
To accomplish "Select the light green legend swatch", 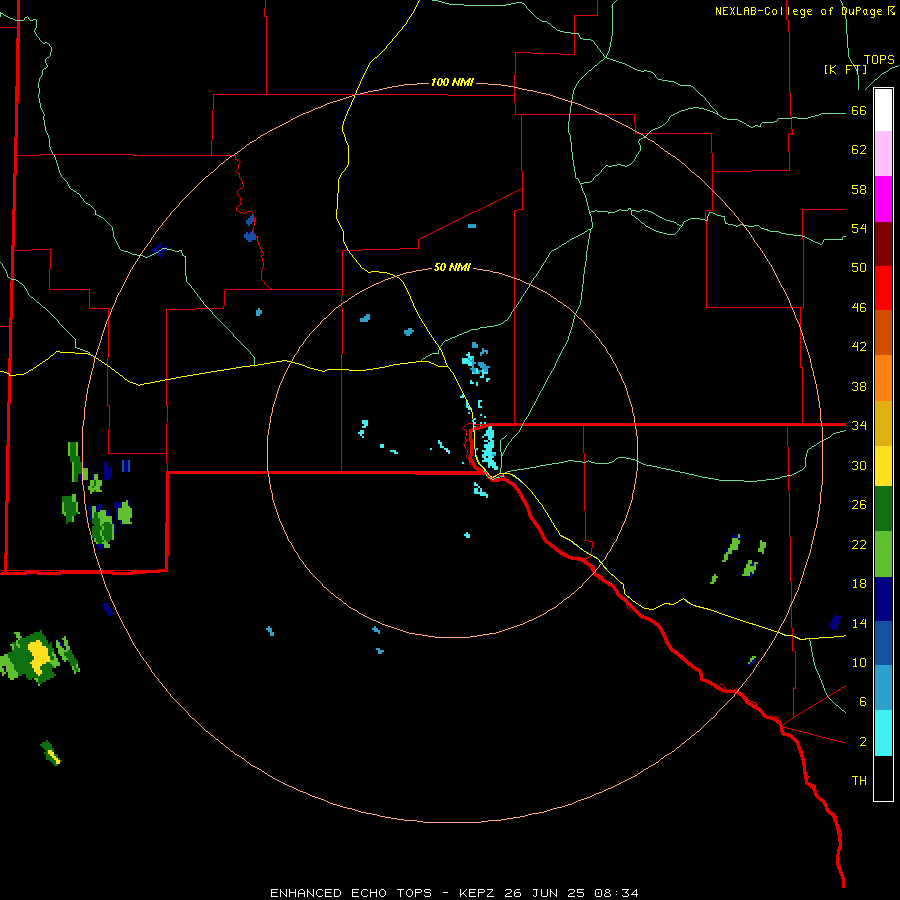I will click(883, 554).
